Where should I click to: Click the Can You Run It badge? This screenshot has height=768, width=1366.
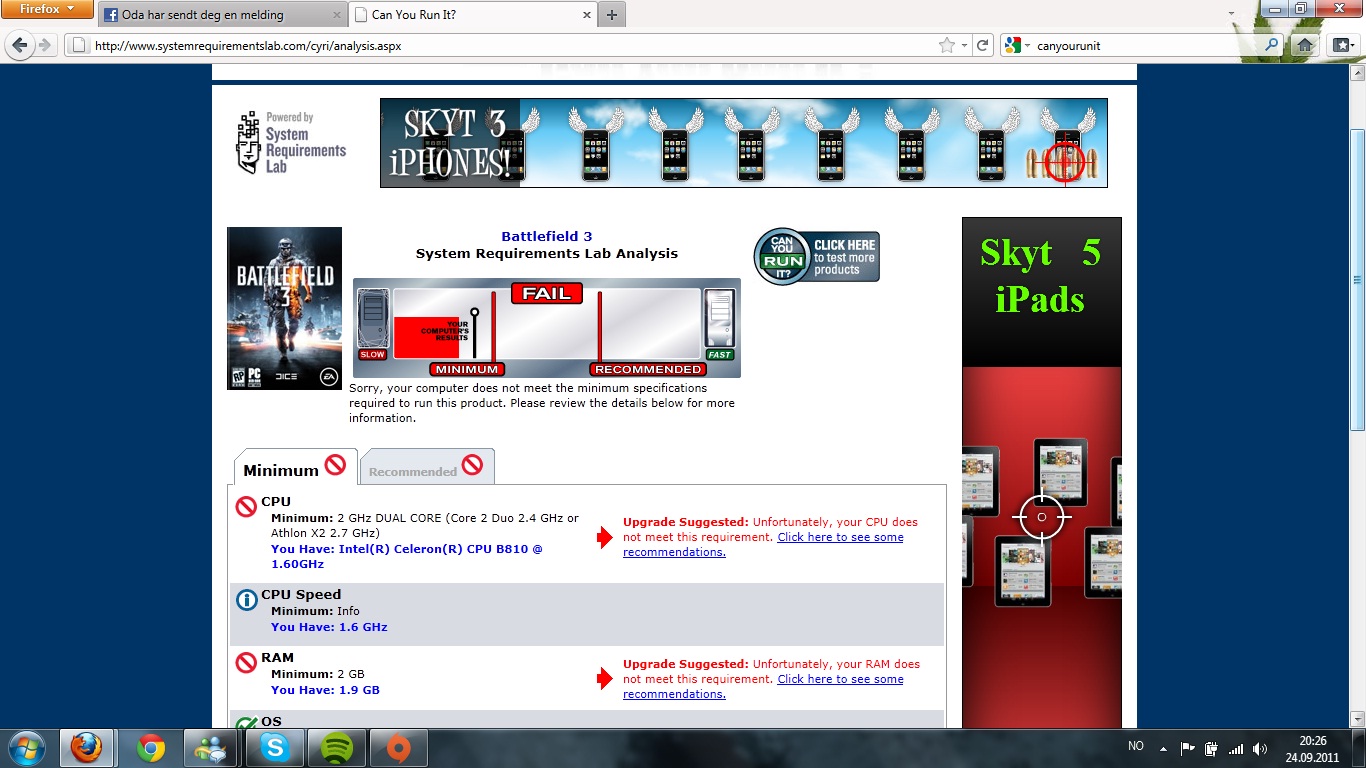817,256
